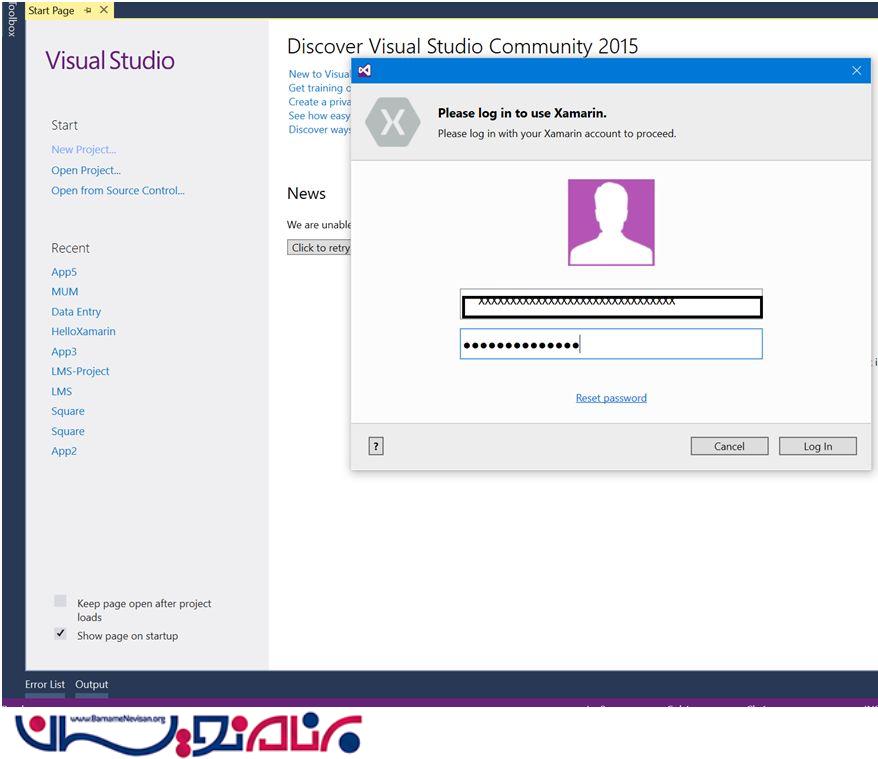Screen dimensions: 878x759
Task: Toggle Keep page open after project loads
Action: [61, 601]
